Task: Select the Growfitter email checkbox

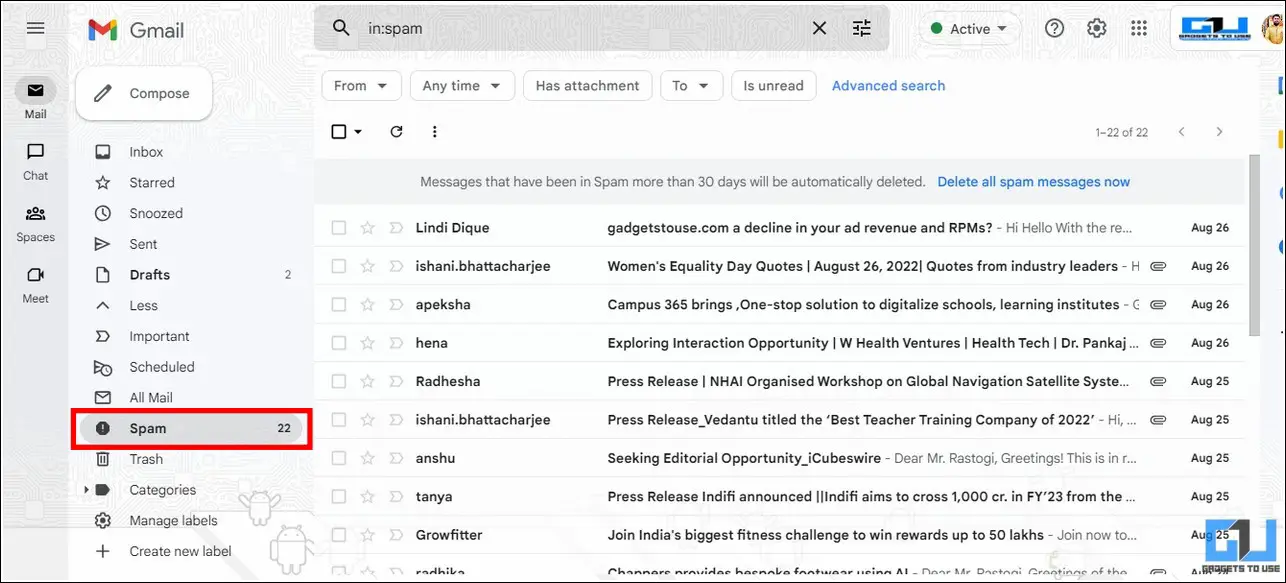Action: pos(339,535)
